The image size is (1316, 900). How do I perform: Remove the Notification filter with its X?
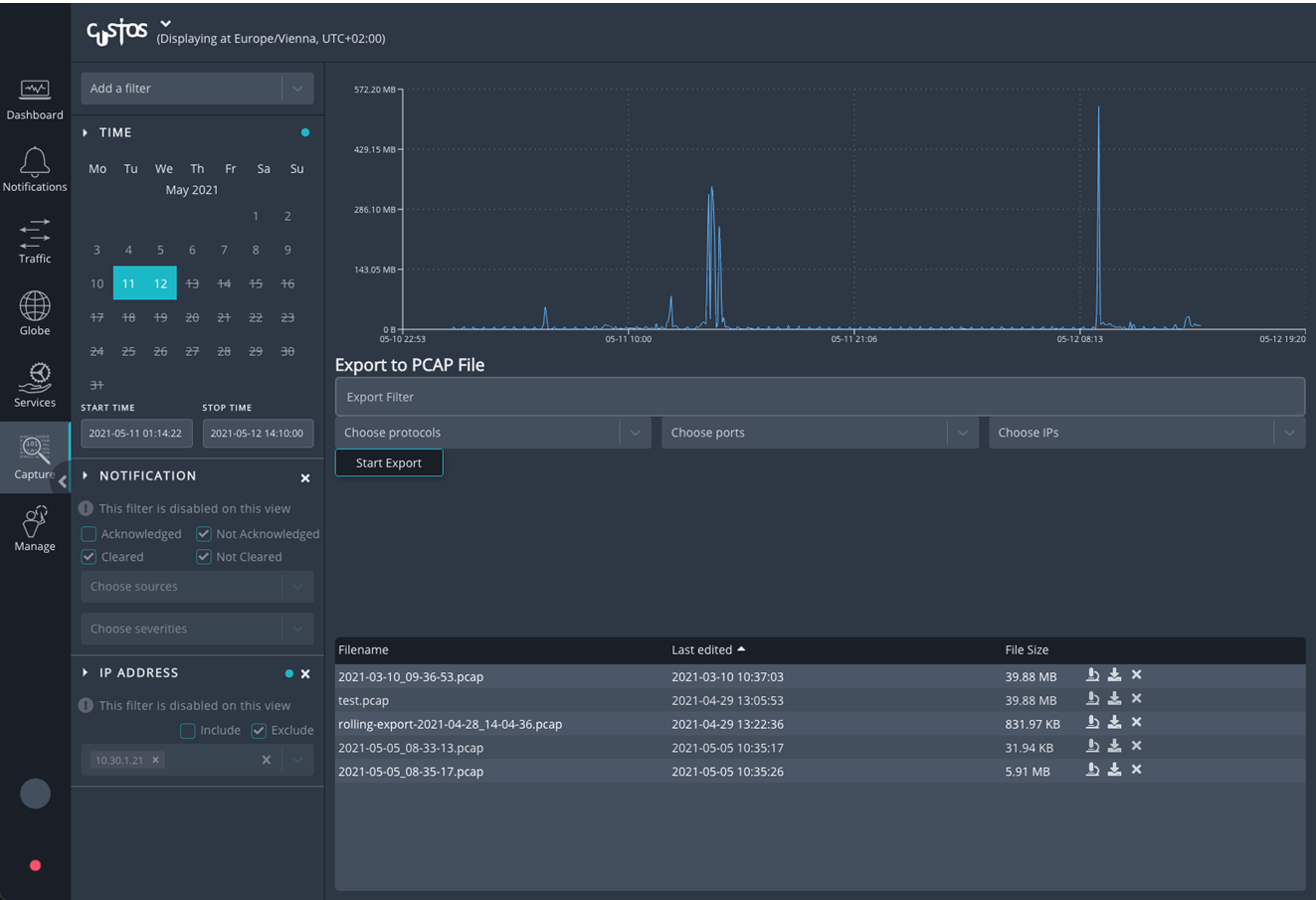click(x=305, y=478)
